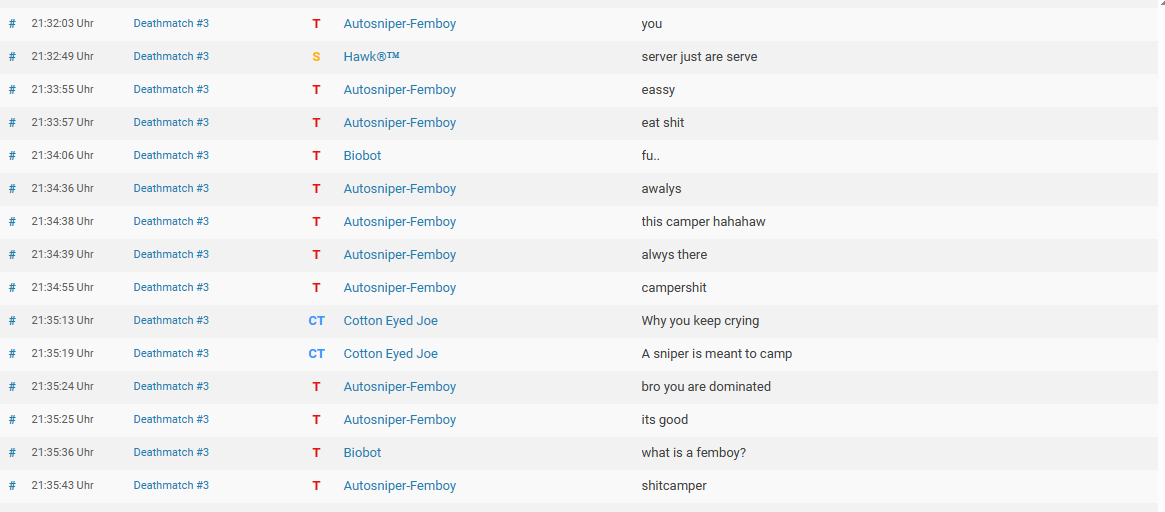The height and width of the screenshot is (512, 1165).
Task: Click the 'this camper hahahaw' message text
Action: click(x=703, y=221)
